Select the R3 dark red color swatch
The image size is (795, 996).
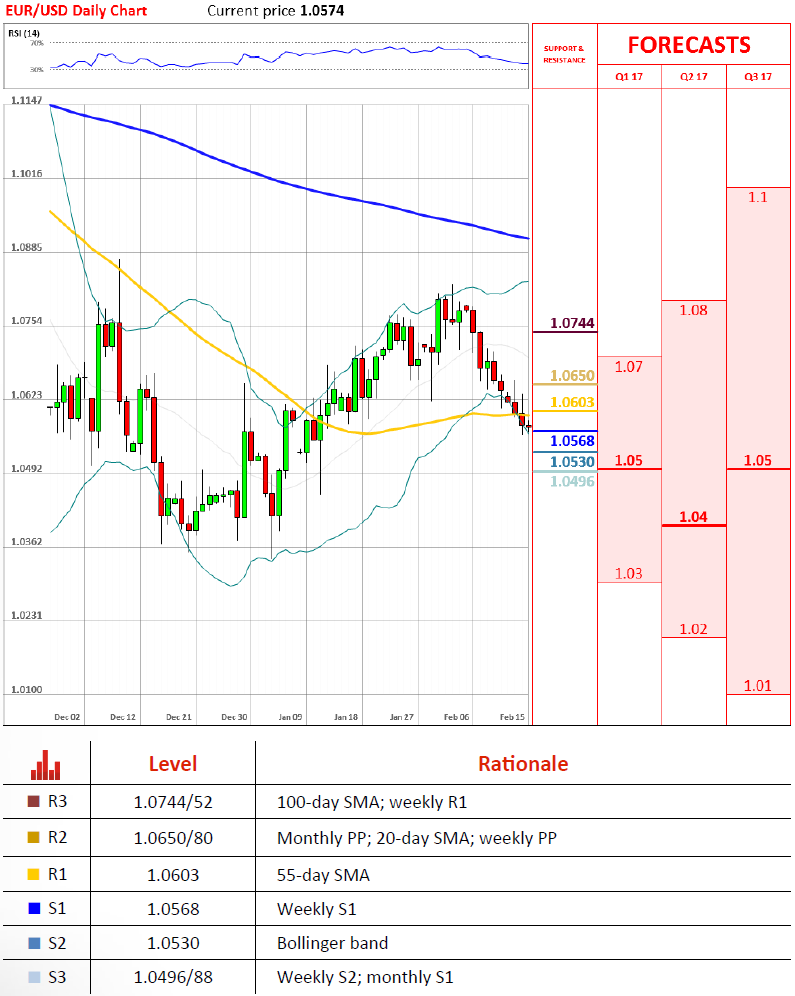point(34,802)
